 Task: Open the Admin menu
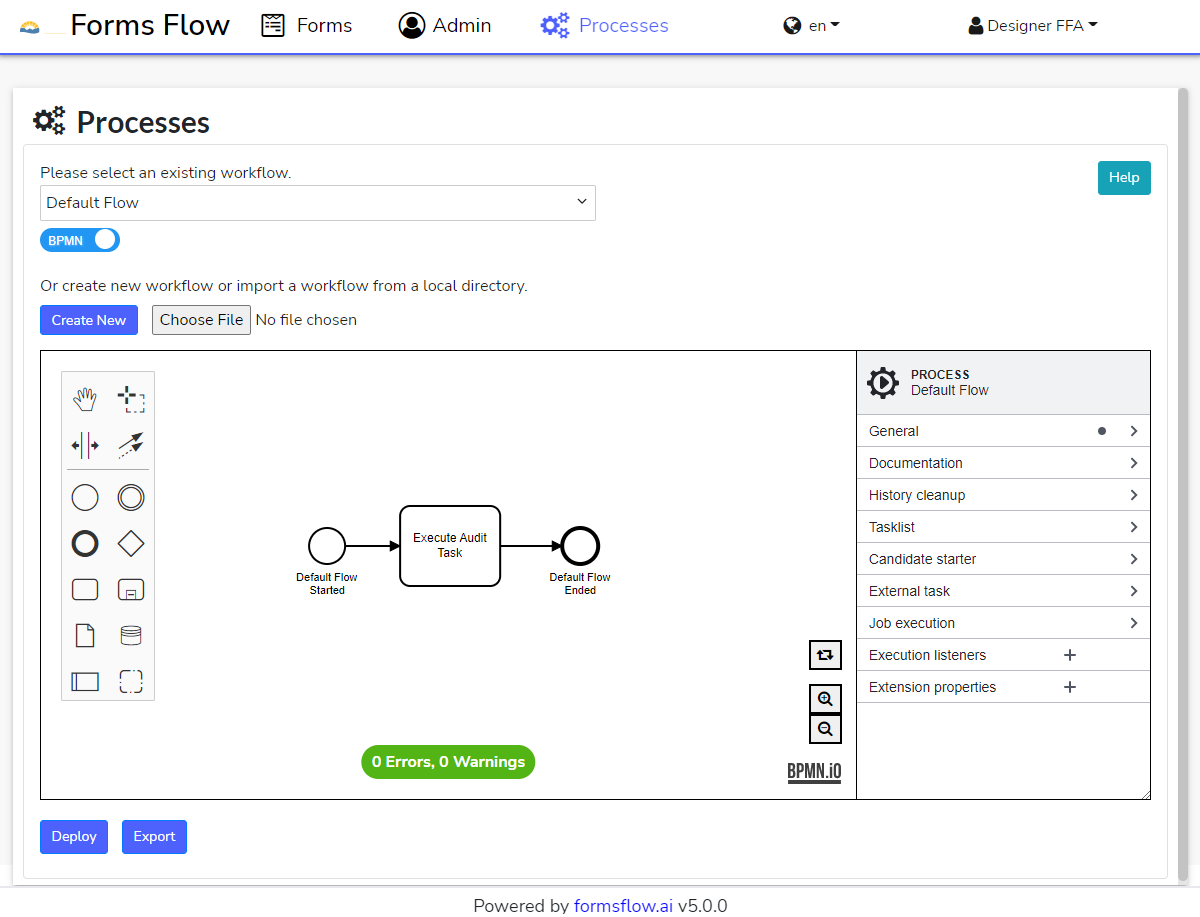coord(445,26)
